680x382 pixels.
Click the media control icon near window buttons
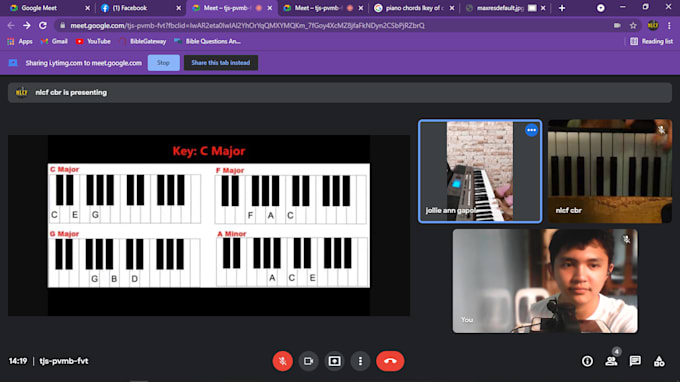click(601, 8)
